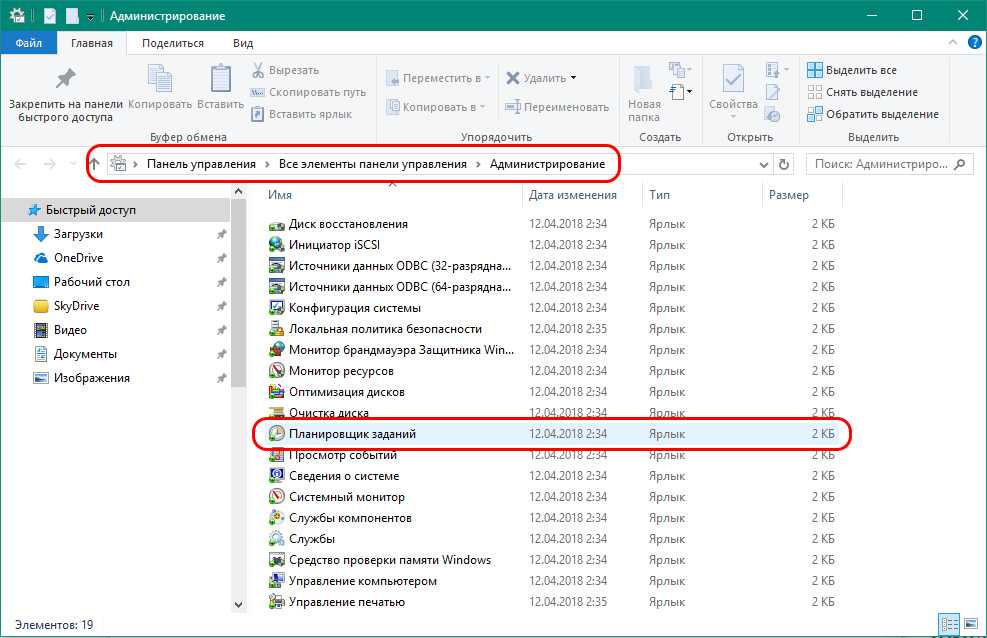Select Системный монитор icon
The height and width of the screenshot is (638, 987).
pos(277,496)
